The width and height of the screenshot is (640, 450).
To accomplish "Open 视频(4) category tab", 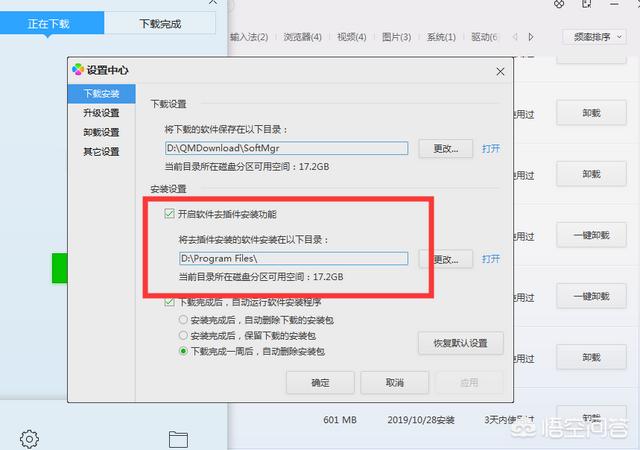I will tap(351, 37).
